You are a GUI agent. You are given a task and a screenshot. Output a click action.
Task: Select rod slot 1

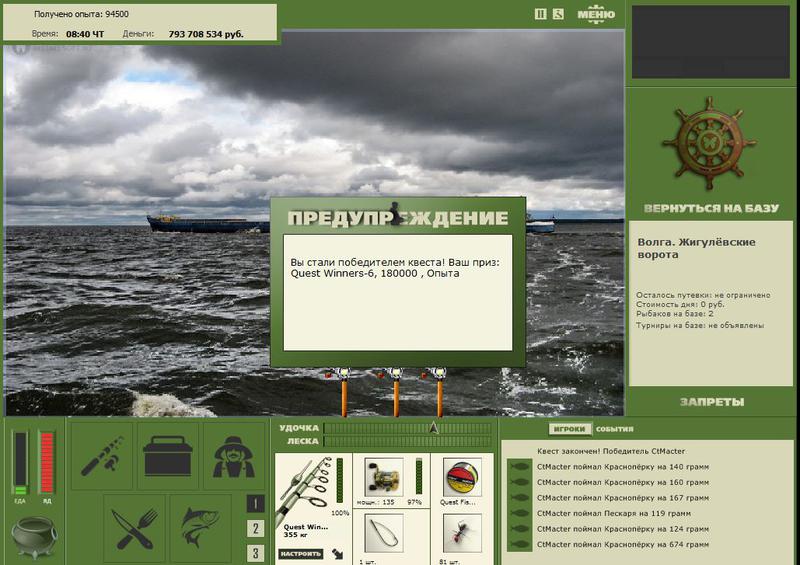tap(256, 504)
